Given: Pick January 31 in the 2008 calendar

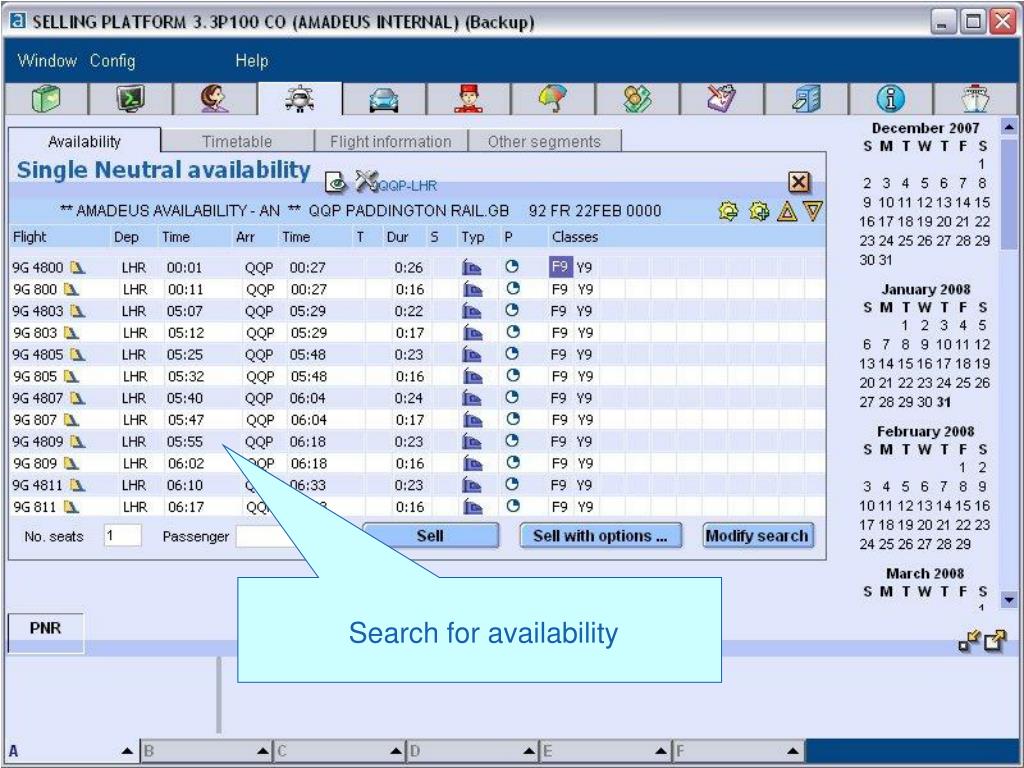Looking at the screenshot, I should 944,402.
